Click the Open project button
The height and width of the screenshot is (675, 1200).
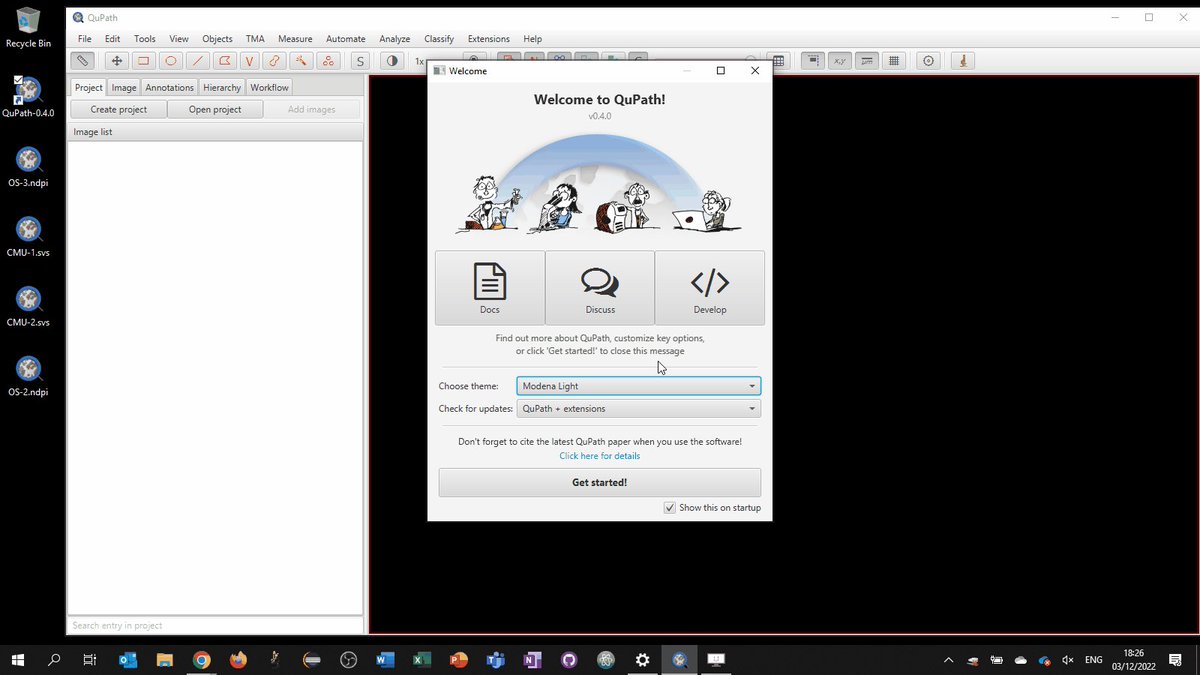click(x=215, y=109)
